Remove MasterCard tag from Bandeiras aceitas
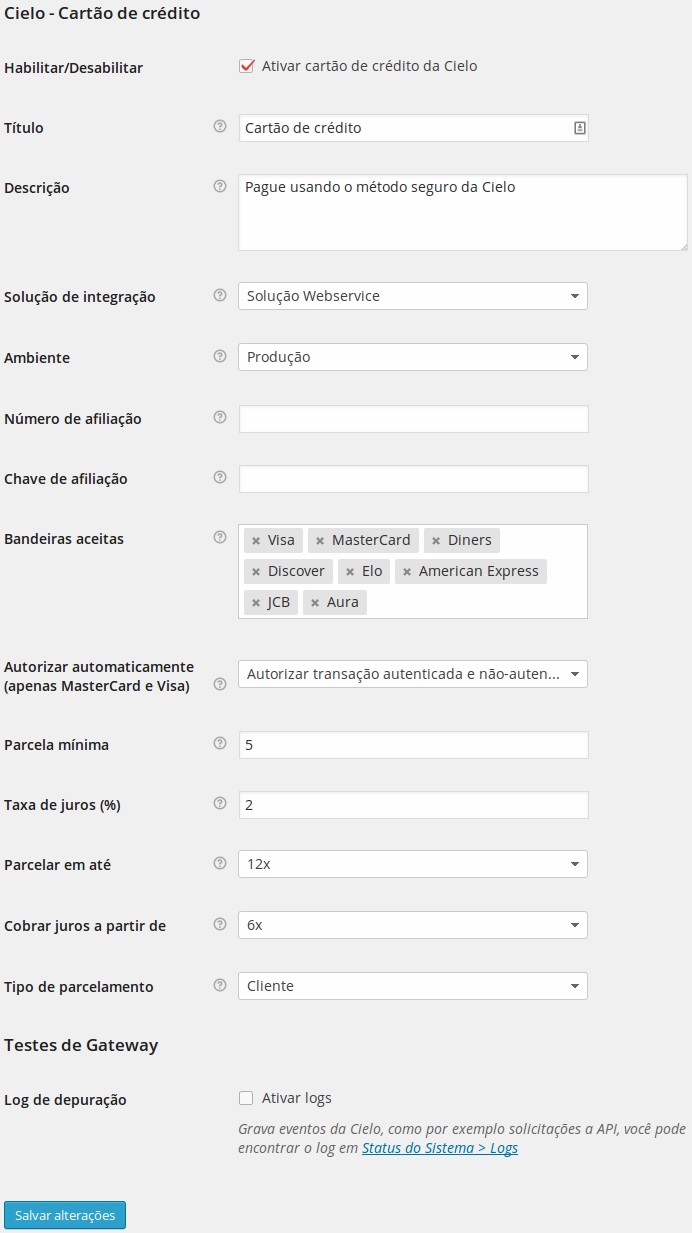The image size is (692, 1233). coord(320,541)
